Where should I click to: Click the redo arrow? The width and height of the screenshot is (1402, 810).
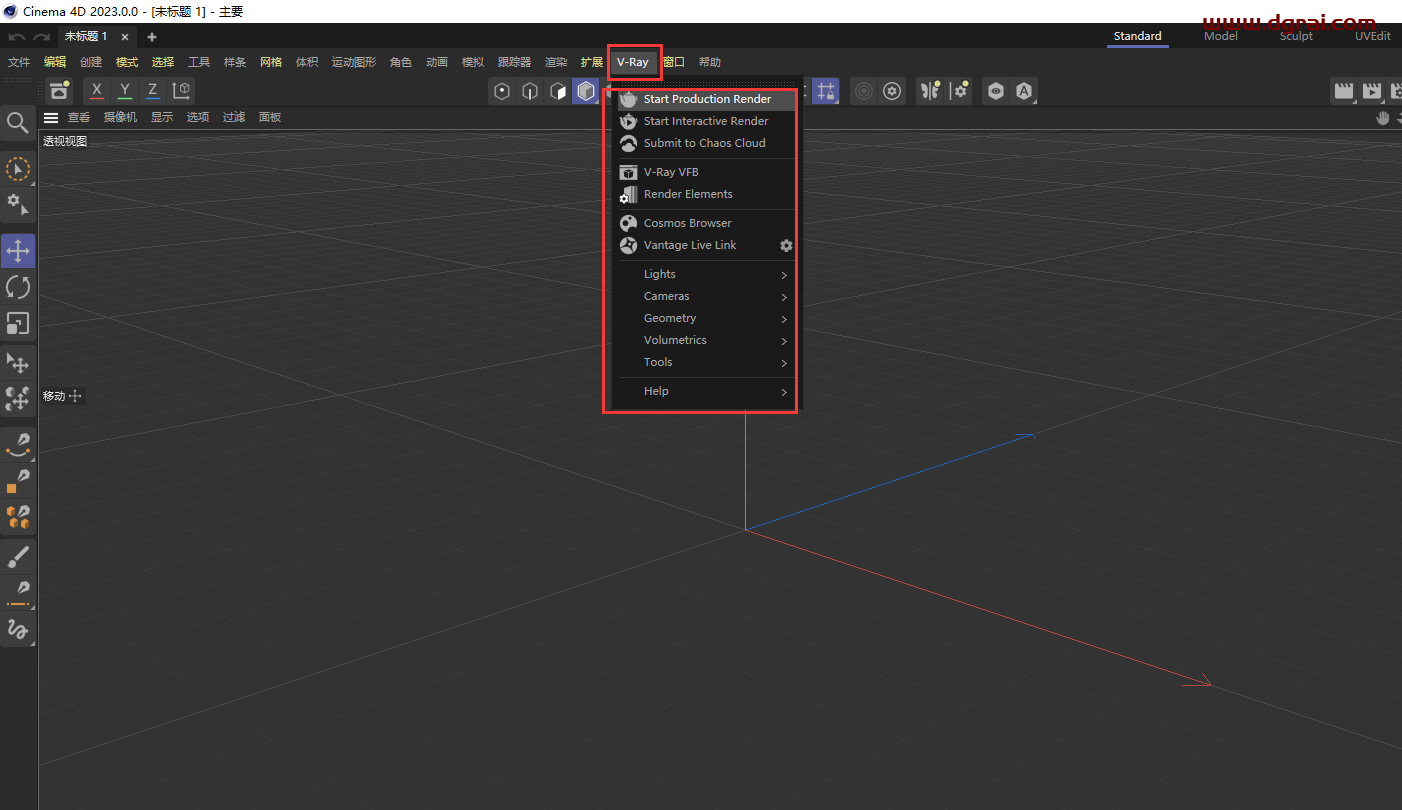(41, 37)
